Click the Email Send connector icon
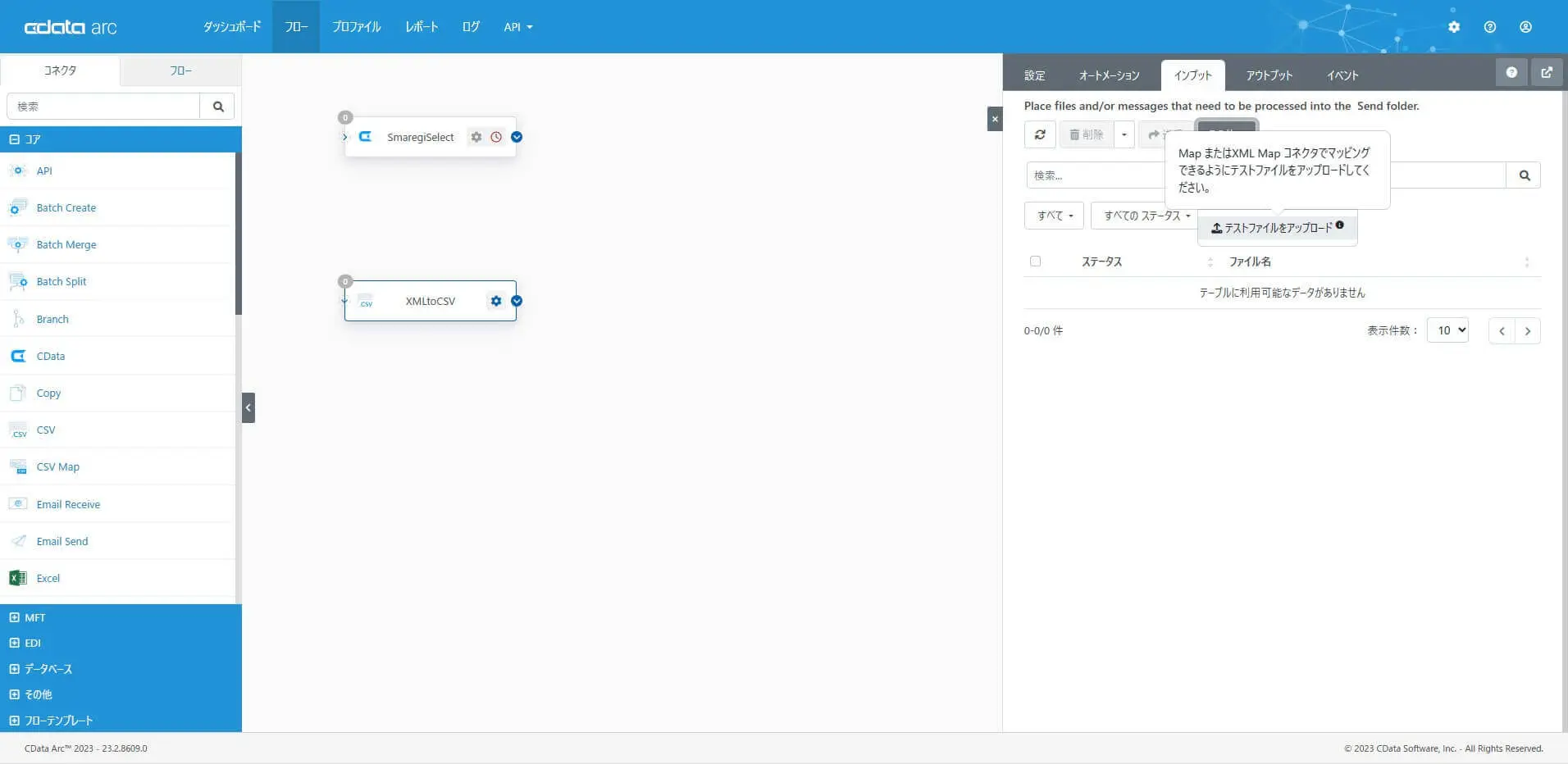 tap(18, 541)
